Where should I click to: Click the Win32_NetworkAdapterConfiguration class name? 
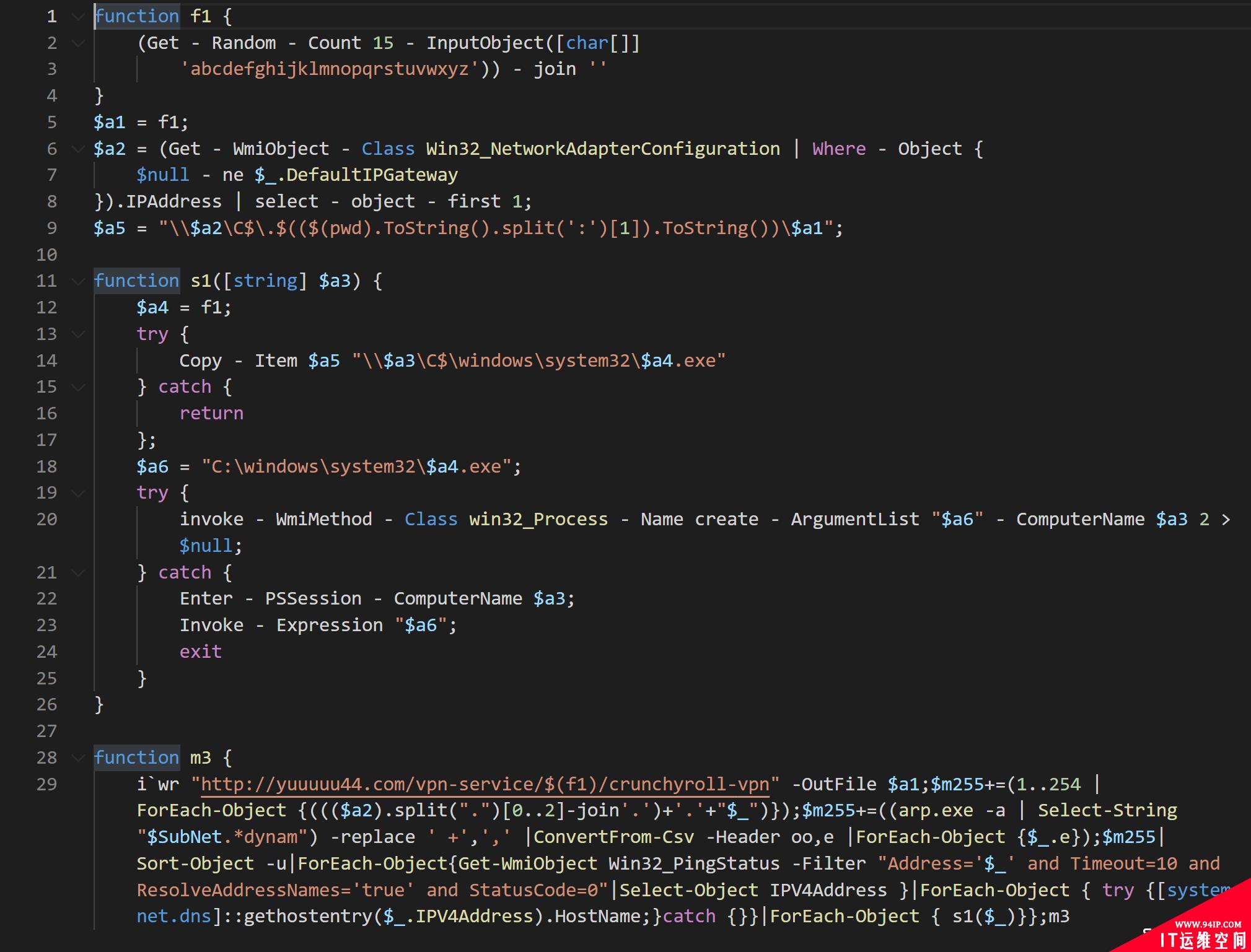(x=603, y=149)
